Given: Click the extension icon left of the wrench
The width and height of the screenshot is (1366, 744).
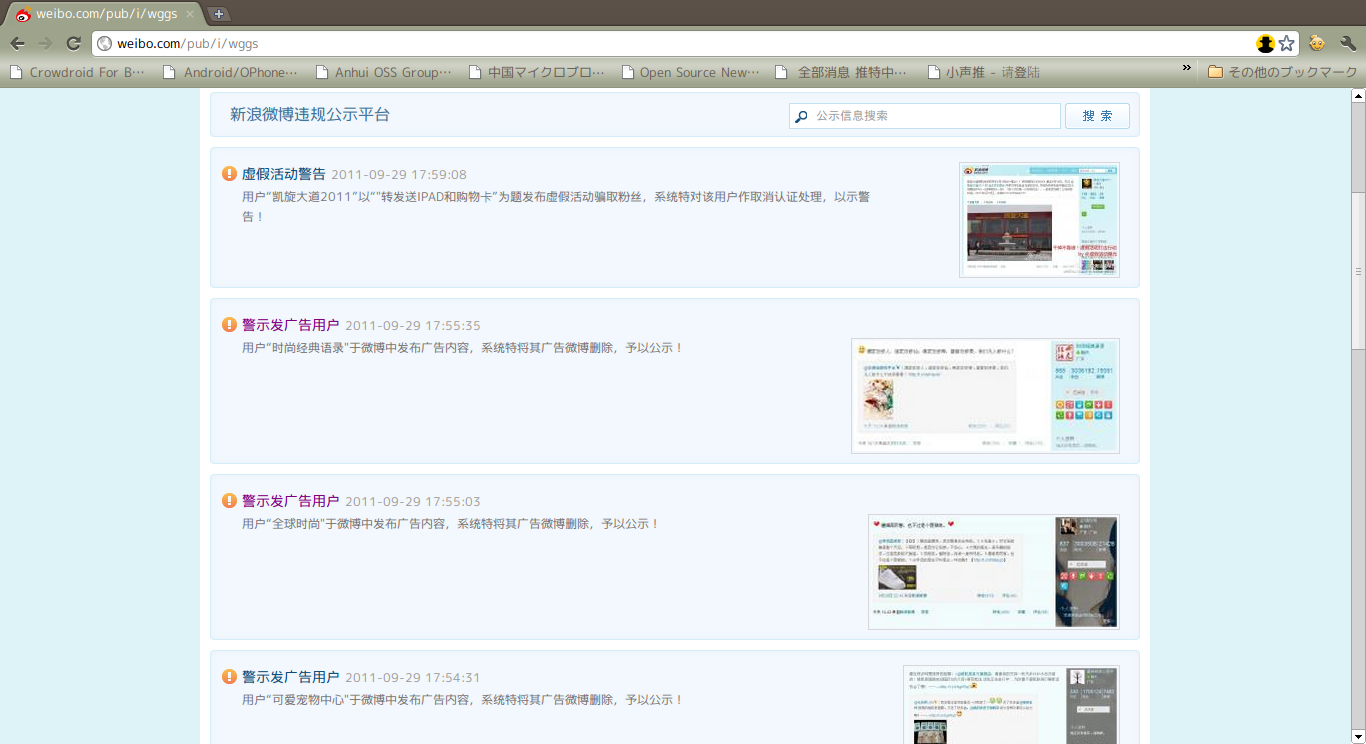Looking at the screenshot, I should tap(1317, 43).
